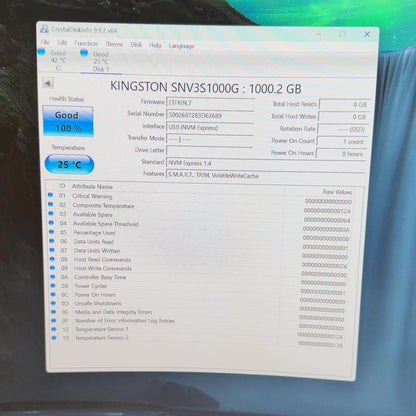Screen dimensions: 416x416
Task: Select the blue status dot for Disk 1
Action: [84, 52]
